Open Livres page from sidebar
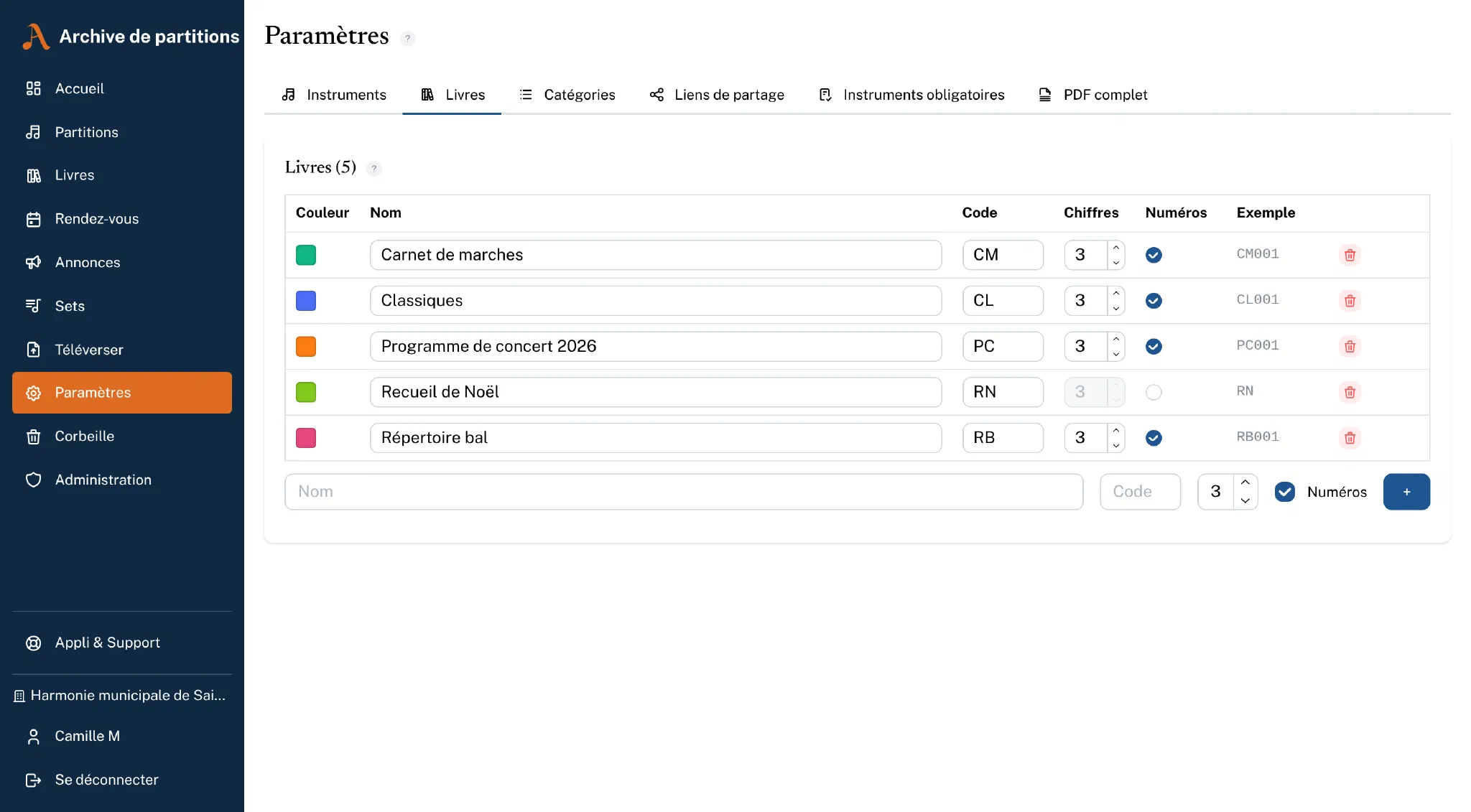Screen dimensions: 1471x812 click(122, 175)
